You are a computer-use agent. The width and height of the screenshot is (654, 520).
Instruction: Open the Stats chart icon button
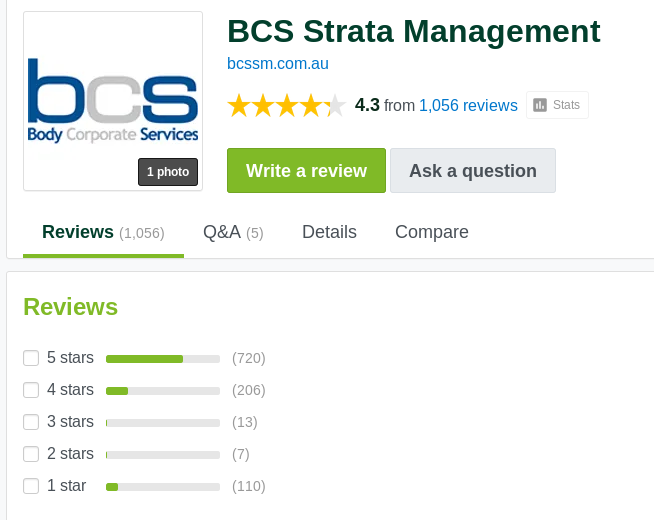(557, 105)
